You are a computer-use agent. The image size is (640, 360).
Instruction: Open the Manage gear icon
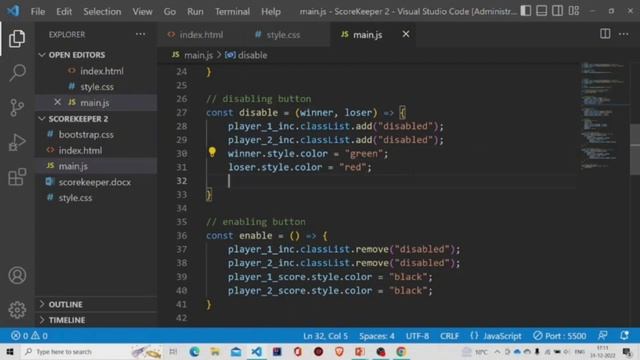[17, 310]
